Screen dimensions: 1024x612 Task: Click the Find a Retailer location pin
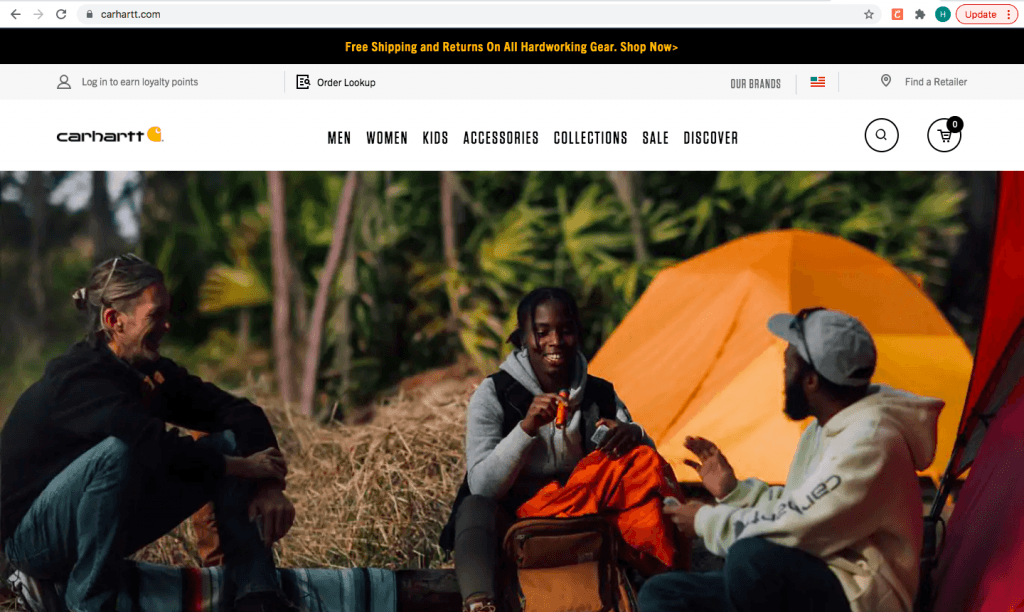click(886, 81)
